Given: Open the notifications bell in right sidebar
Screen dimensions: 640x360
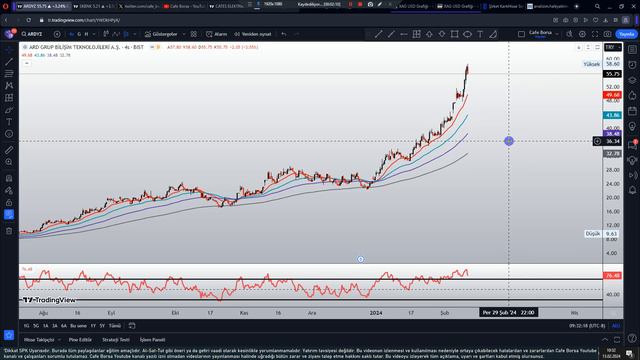Looking at the screenshot, I should coord(632,190).
